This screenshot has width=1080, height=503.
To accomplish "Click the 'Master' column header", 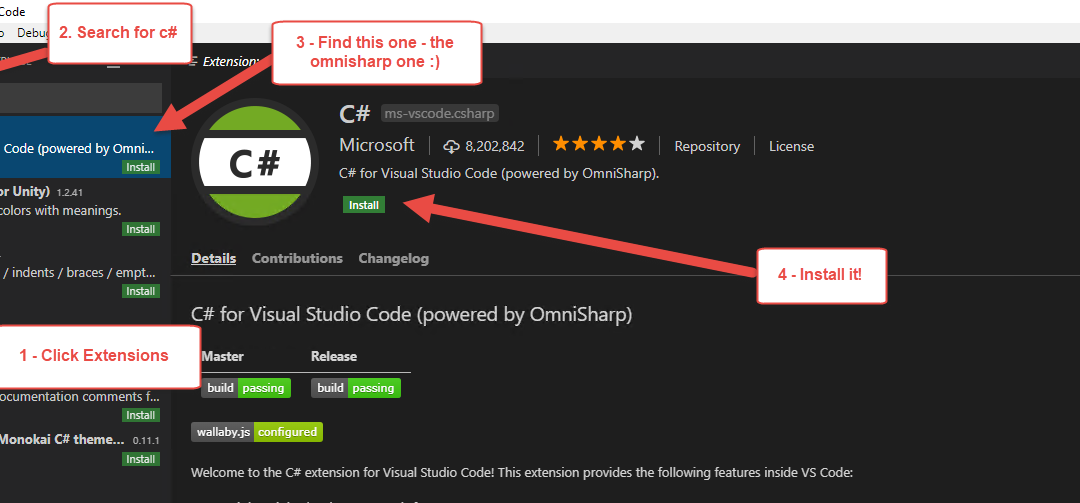I will click(x=222, y=356).
